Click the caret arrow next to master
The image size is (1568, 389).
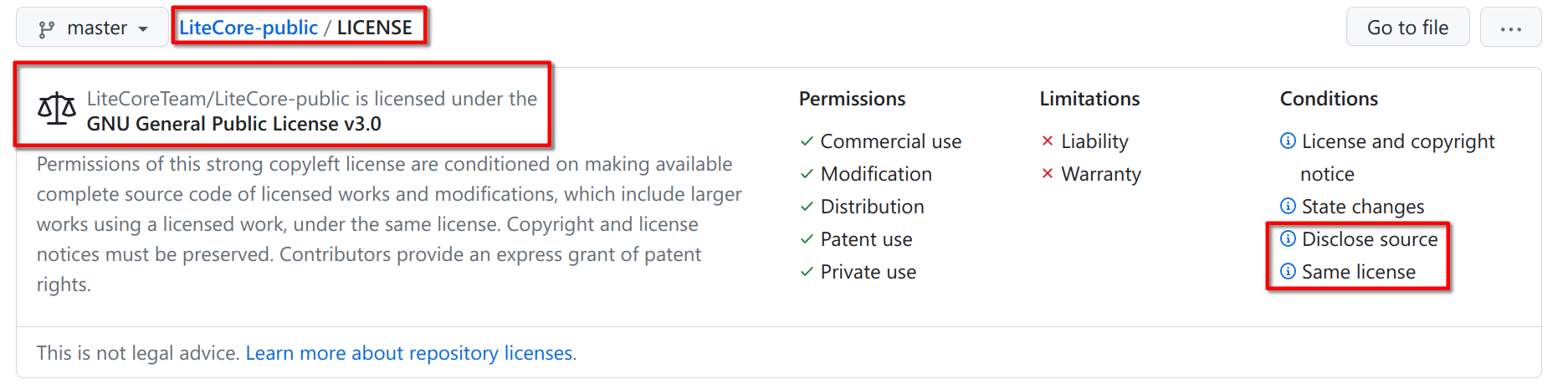pyautogui.click(x=143, y=29)
